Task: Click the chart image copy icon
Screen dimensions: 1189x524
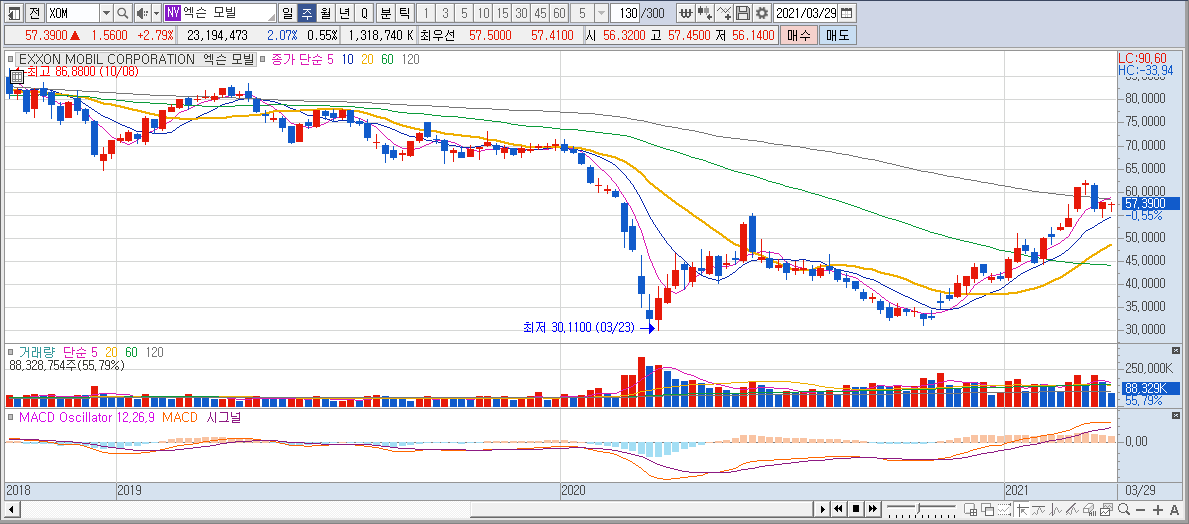Action: point(1107,509)
